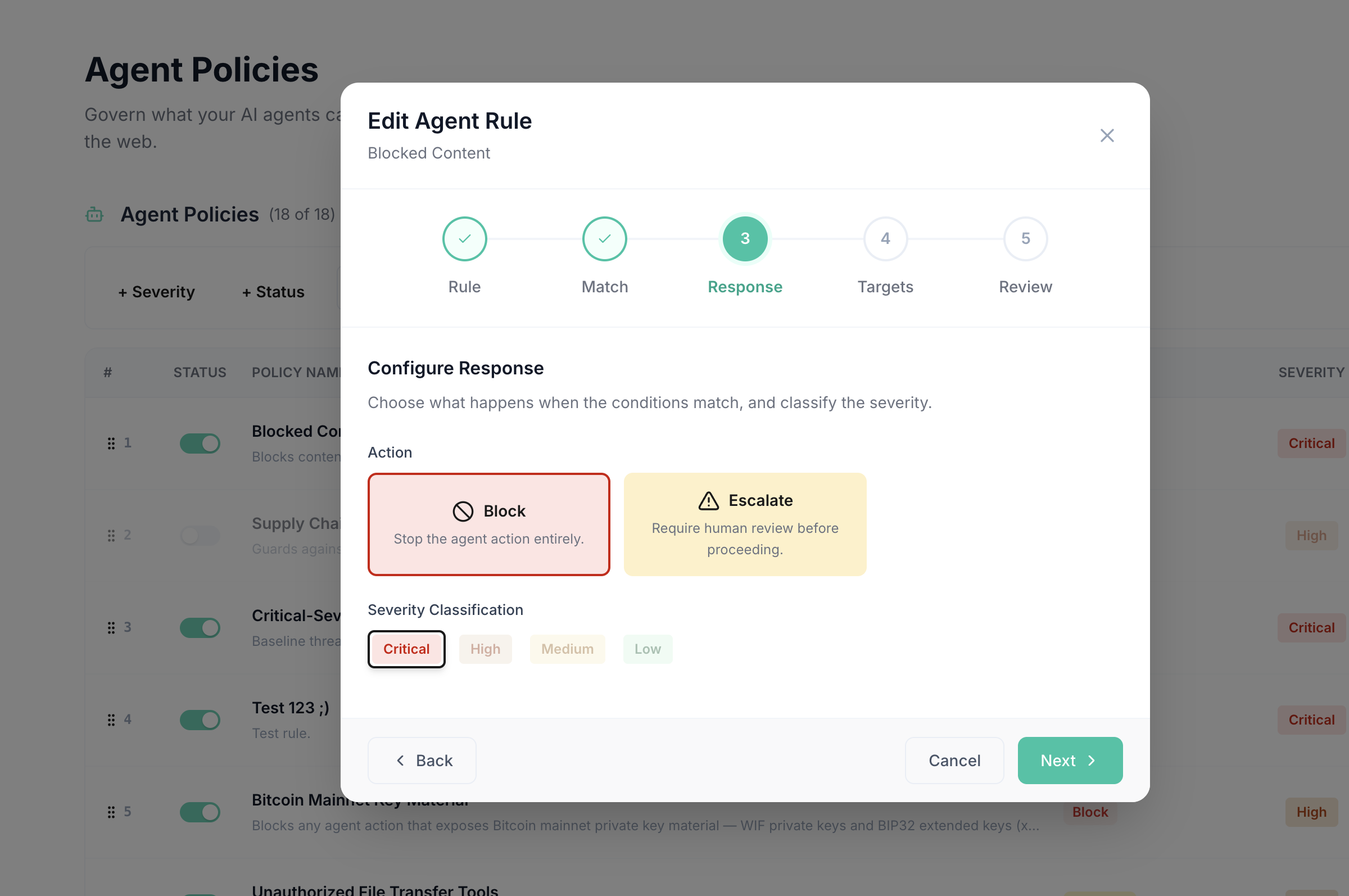Click the Back button

click(422, 761)
